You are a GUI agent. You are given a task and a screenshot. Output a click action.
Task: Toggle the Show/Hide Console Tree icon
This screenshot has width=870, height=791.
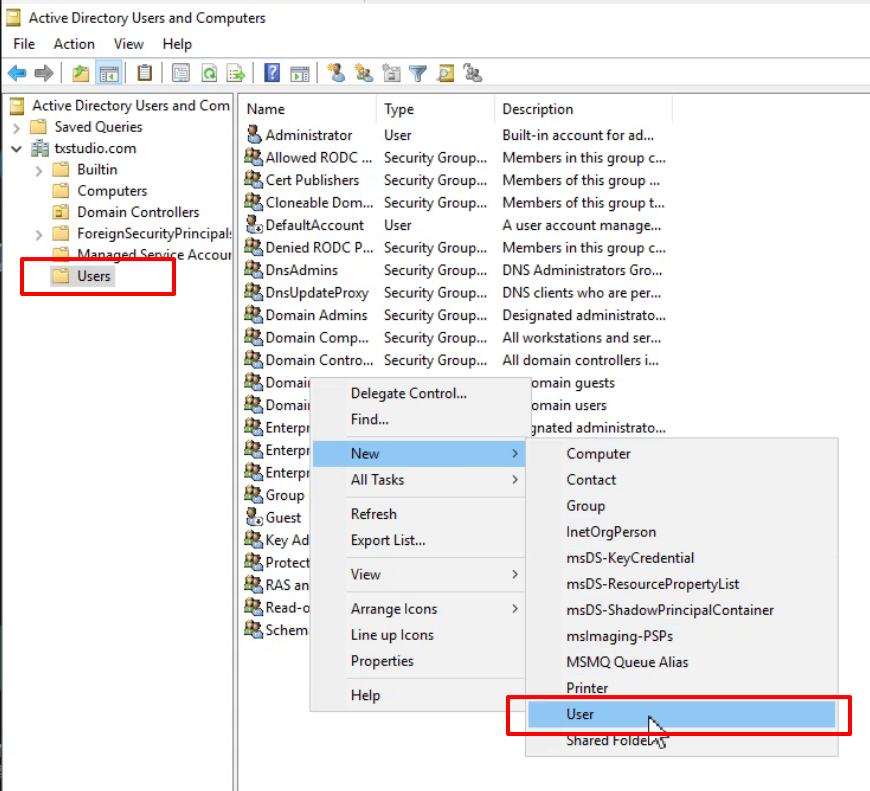click(109, 73)
